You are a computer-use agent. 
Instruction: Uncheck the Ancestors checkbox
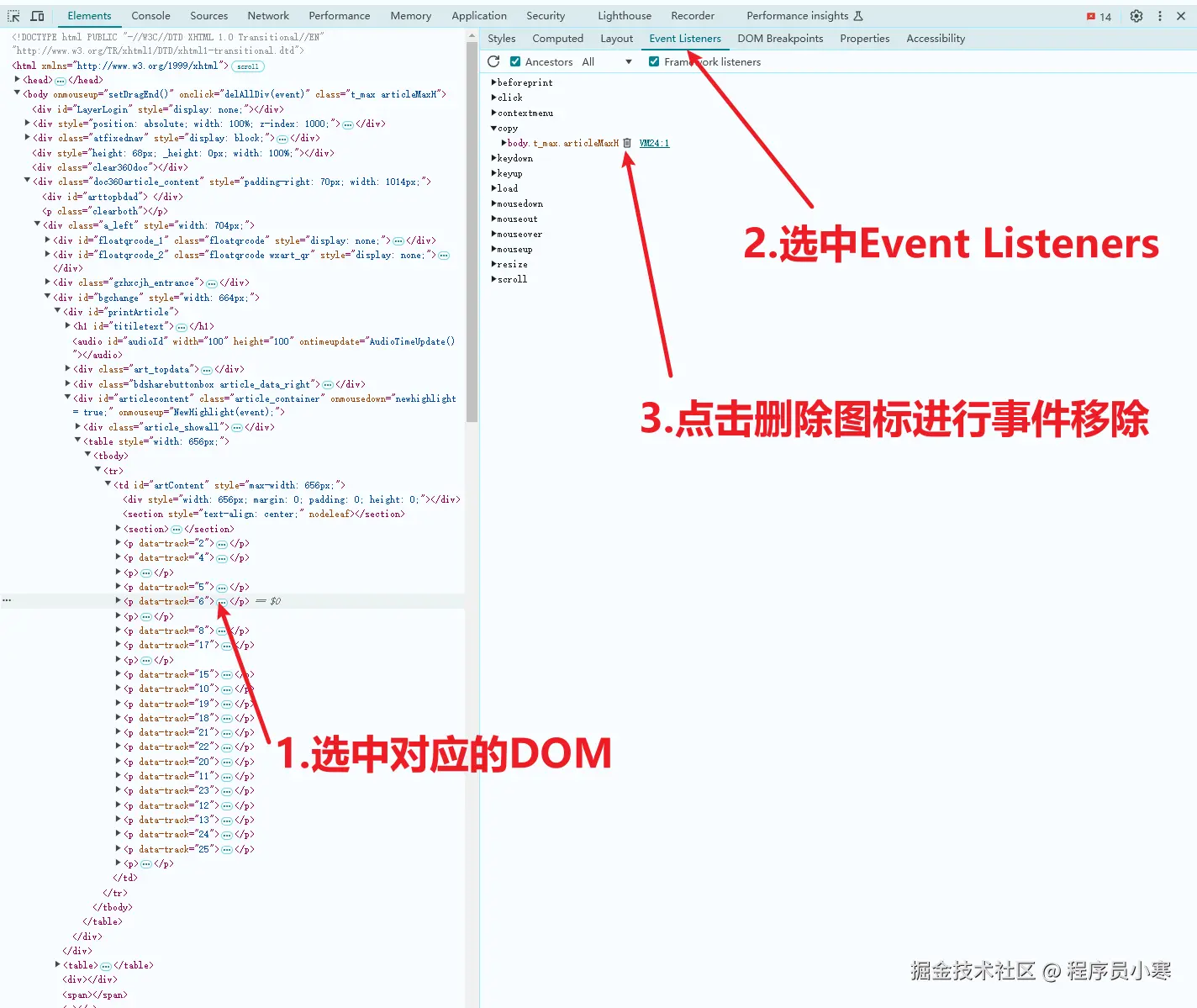point(515,61)
